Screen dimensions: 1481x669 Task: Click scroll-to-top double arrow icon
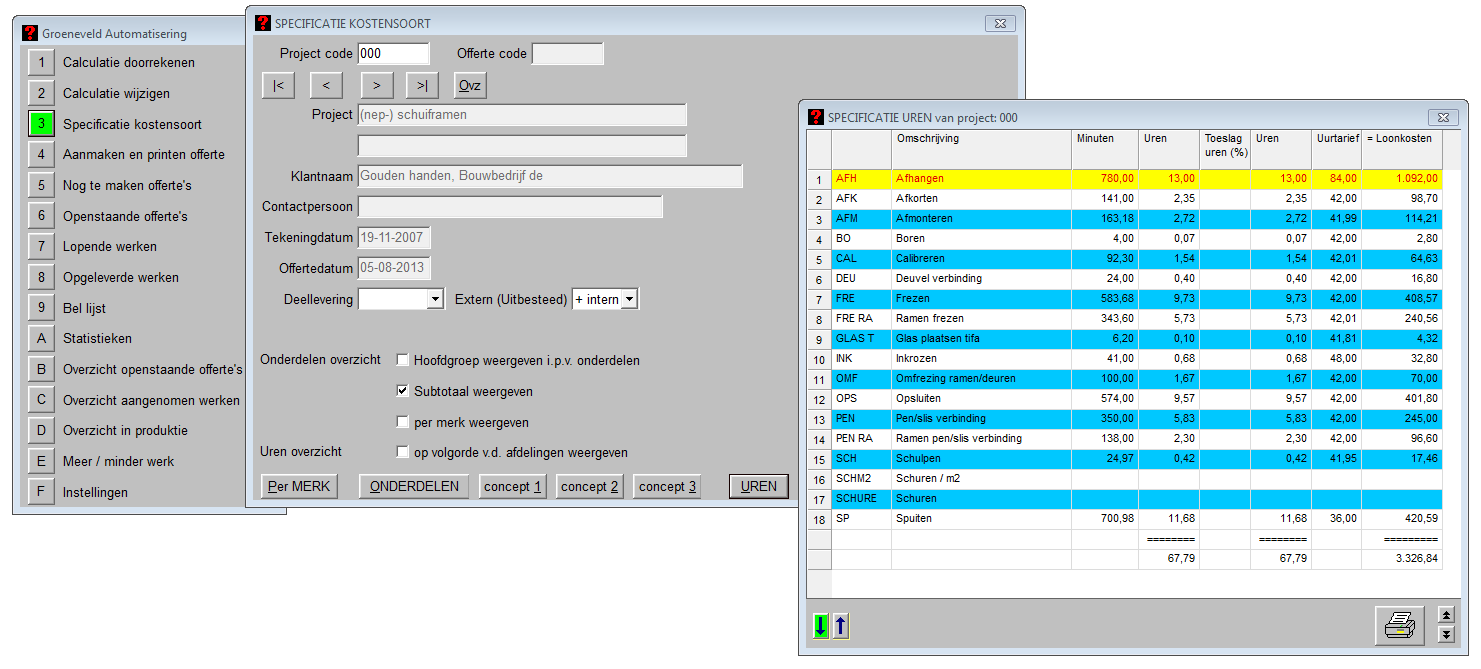(1445, 615)
